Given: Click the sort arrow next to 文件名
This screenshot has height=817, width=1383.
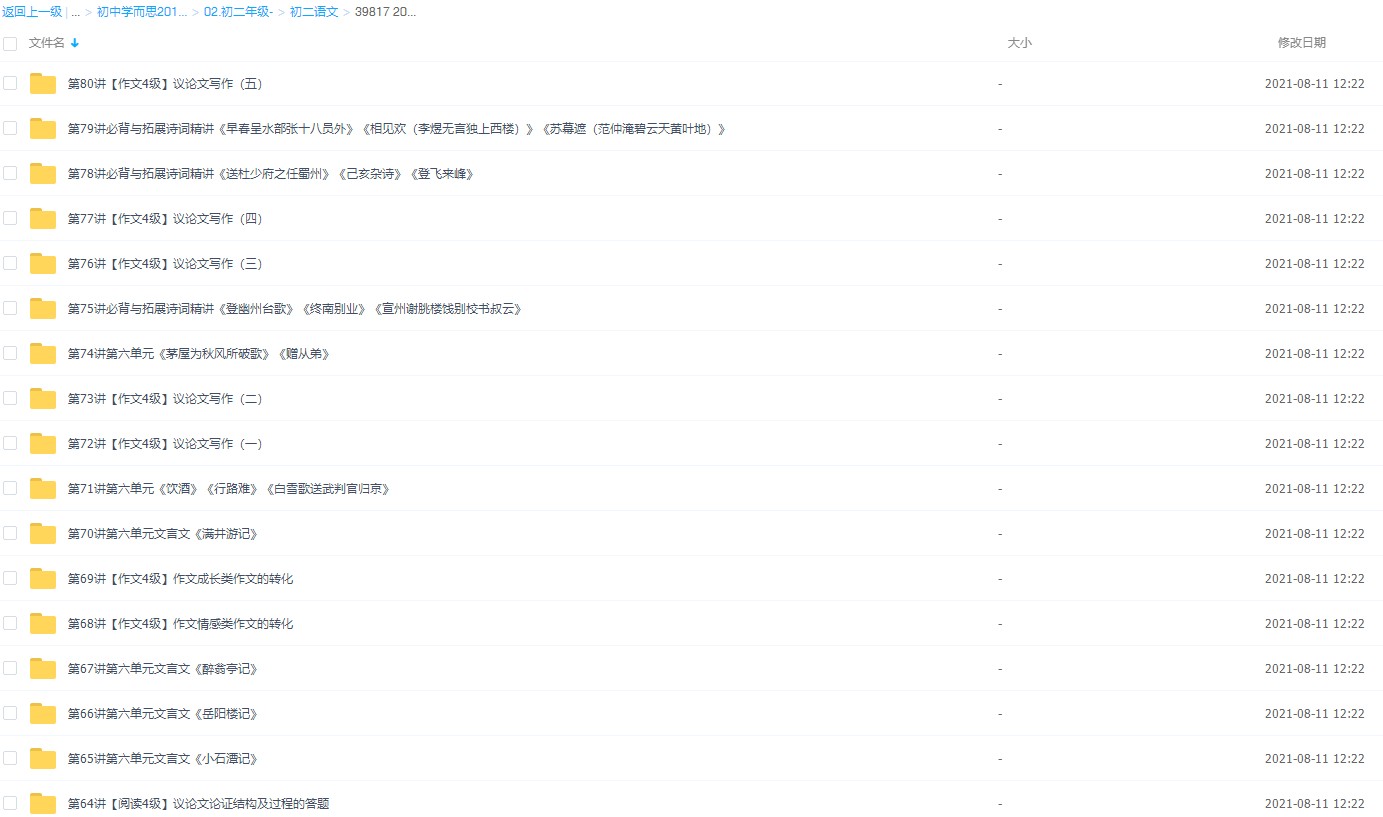Looking at the screenshot, I should 77,43.
